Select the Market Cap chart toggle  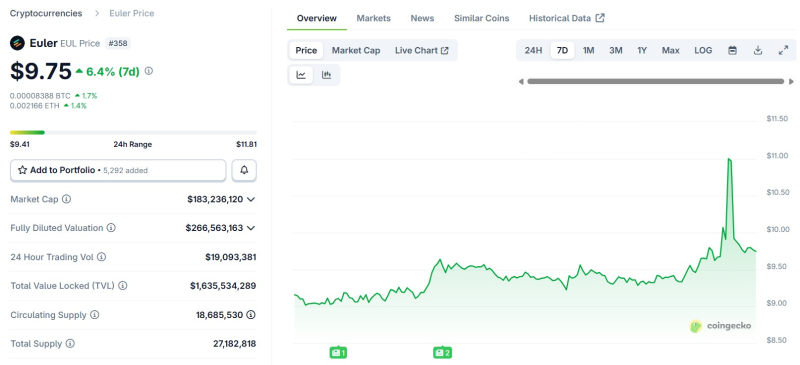[356, 51]
